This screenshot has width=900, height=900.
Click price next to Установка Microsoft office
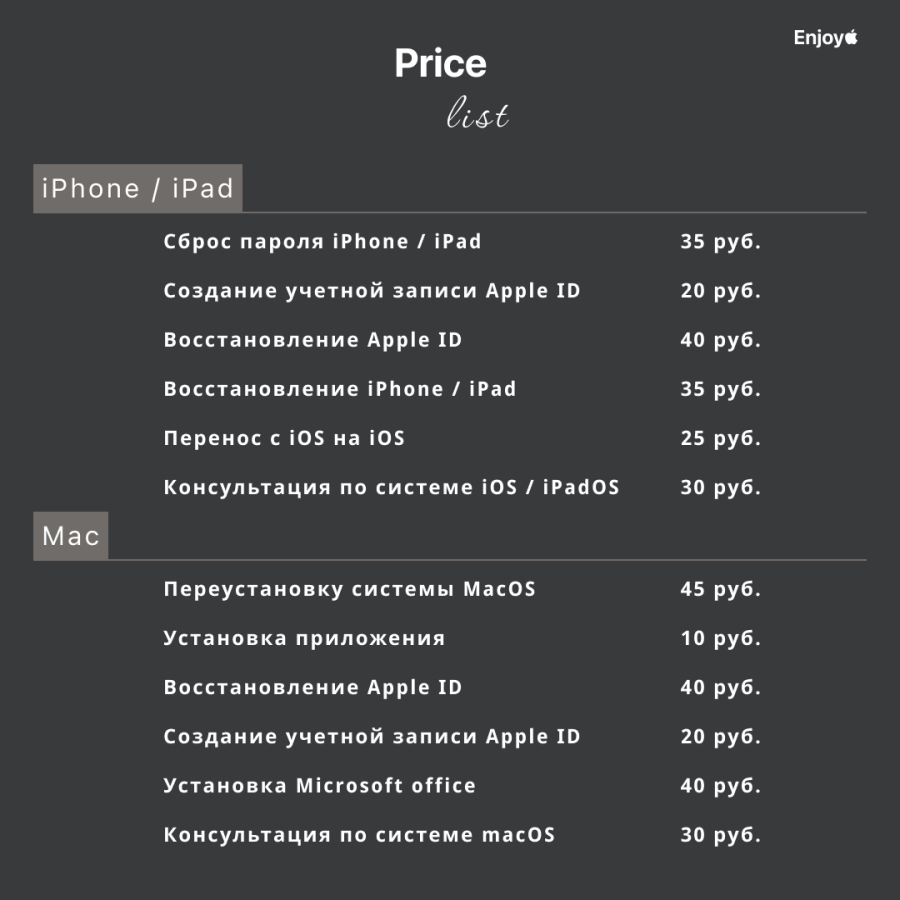click(x=721, y=786)
